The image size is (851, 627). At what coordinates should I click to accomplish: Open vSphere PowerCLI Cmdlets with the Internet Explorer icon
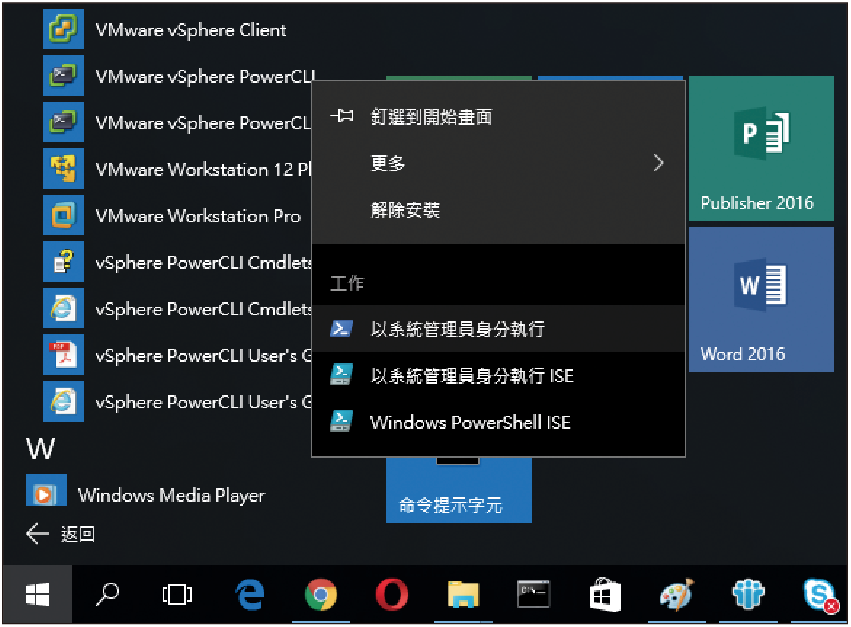pos(177,309)
